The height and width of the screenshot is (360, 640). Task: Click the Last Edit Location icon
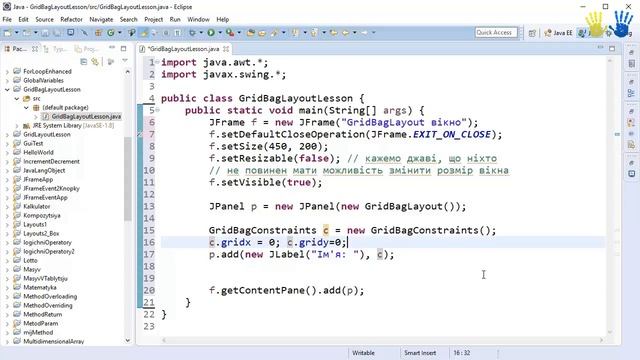click(x=333, y=33)
